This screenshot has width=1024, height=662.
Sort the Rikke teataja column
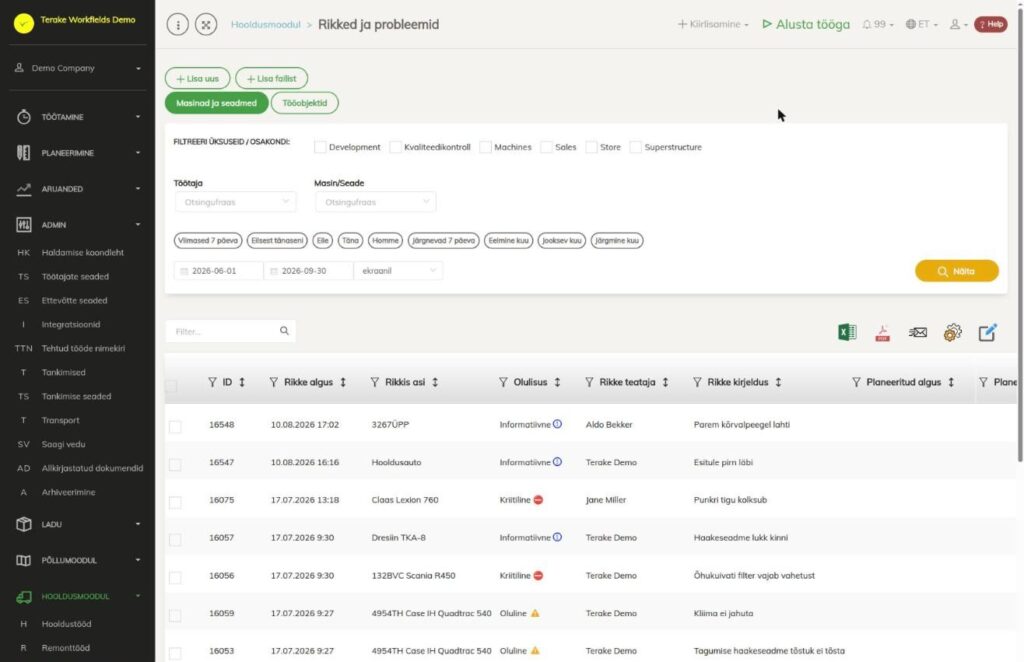pos(665,382)
